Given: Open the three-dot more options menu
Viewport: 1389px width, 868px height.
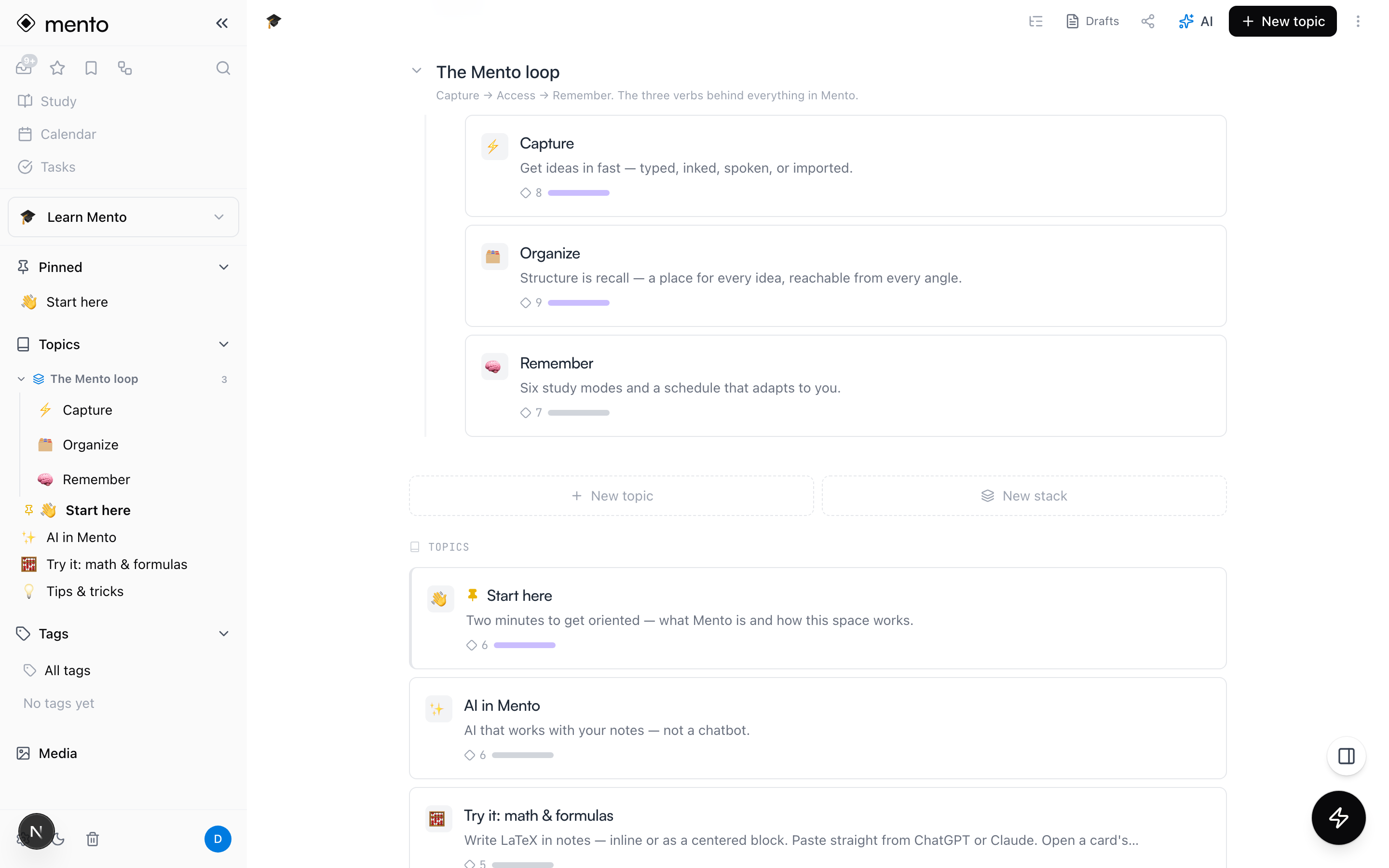Looking at the screenshot, I should (x=1358, y=21).
